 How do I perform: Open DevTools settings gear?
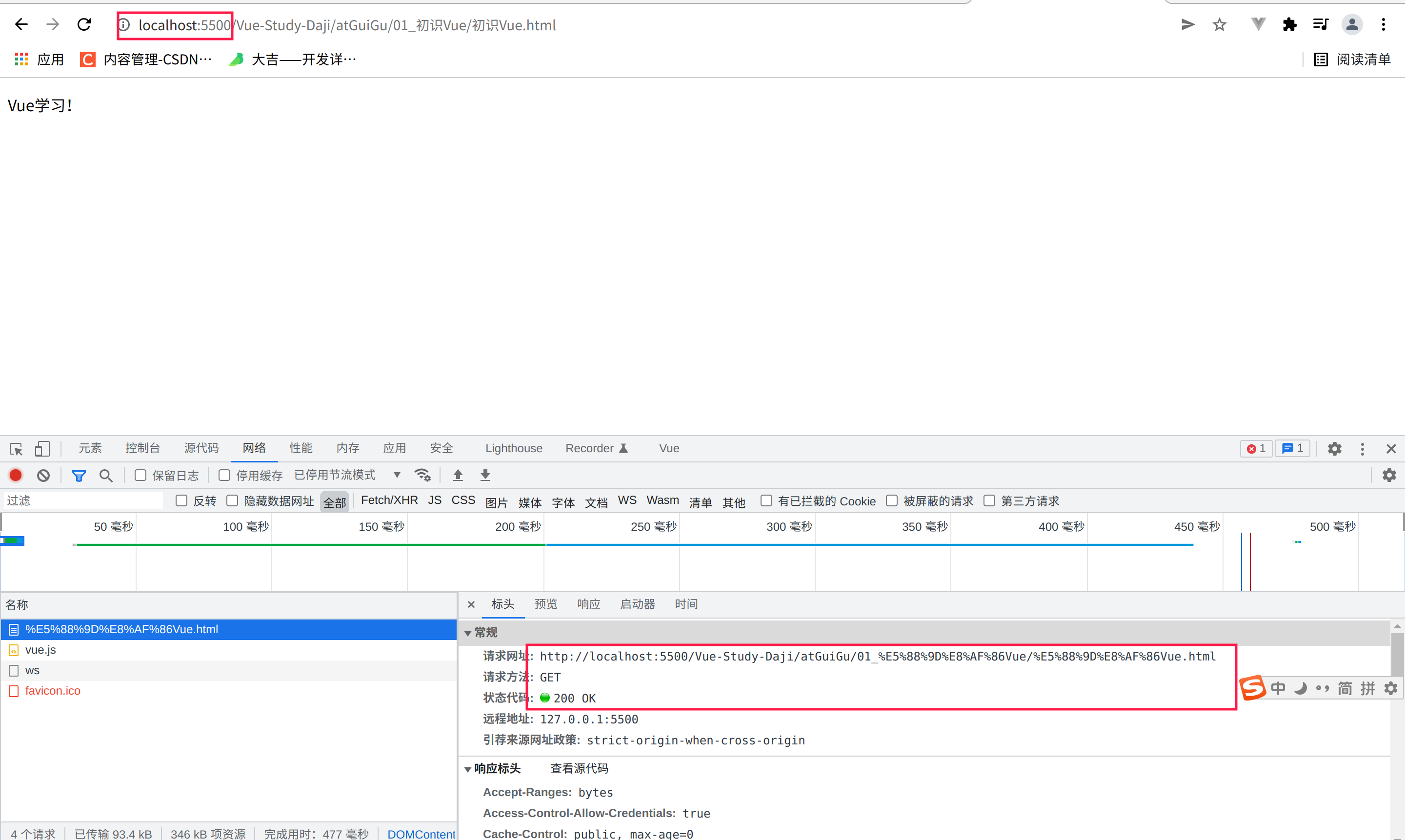point(1335,449)
